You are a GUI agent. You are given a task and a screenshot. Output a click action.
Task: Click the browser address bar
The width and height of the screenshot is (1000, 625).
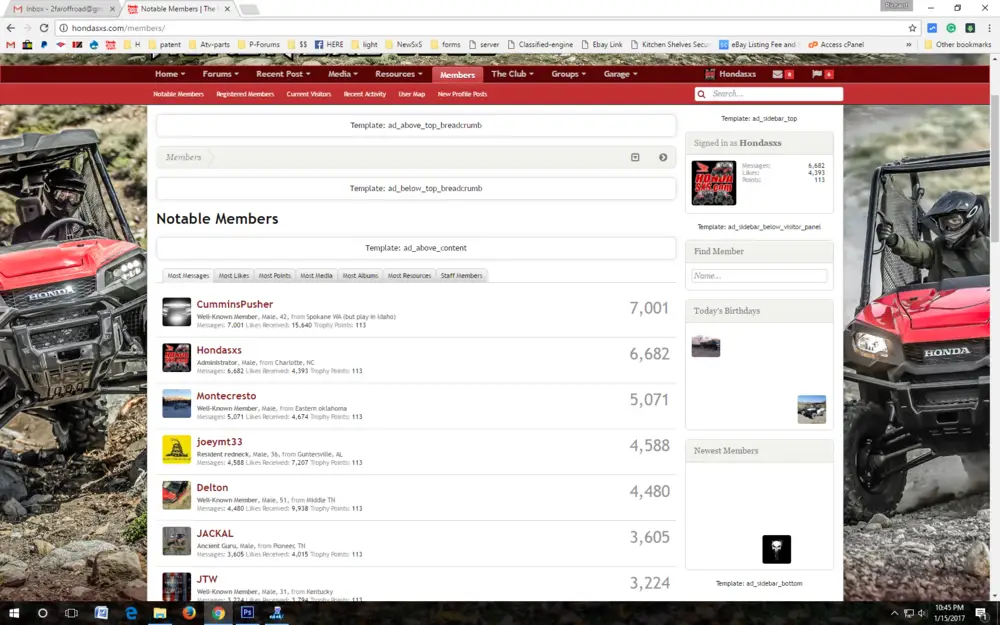(485, 28)
